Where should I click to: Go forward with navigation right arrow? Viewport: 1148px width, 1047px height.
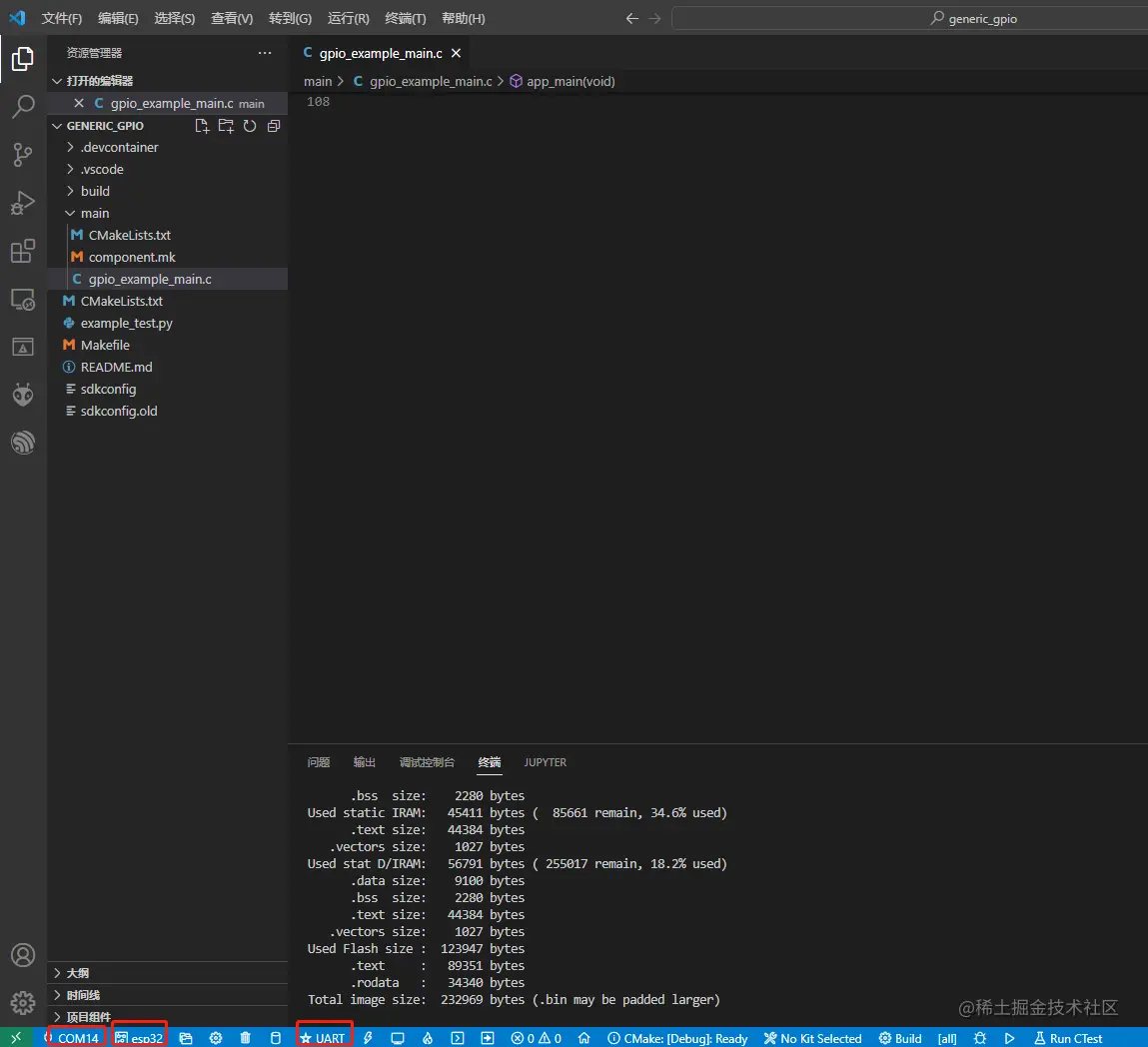[654, 18]
